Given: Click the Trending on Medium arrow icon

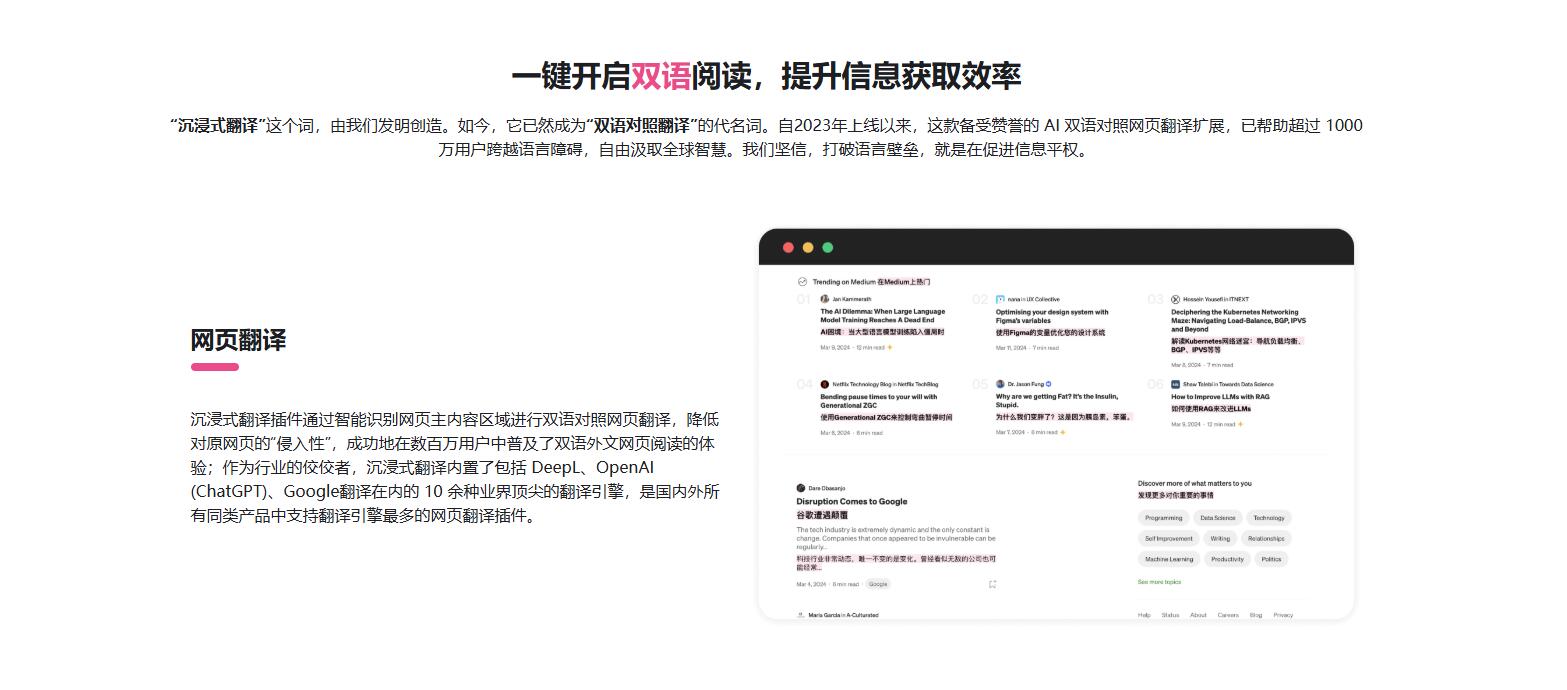Looking at the screenshot, I should 802,282.
